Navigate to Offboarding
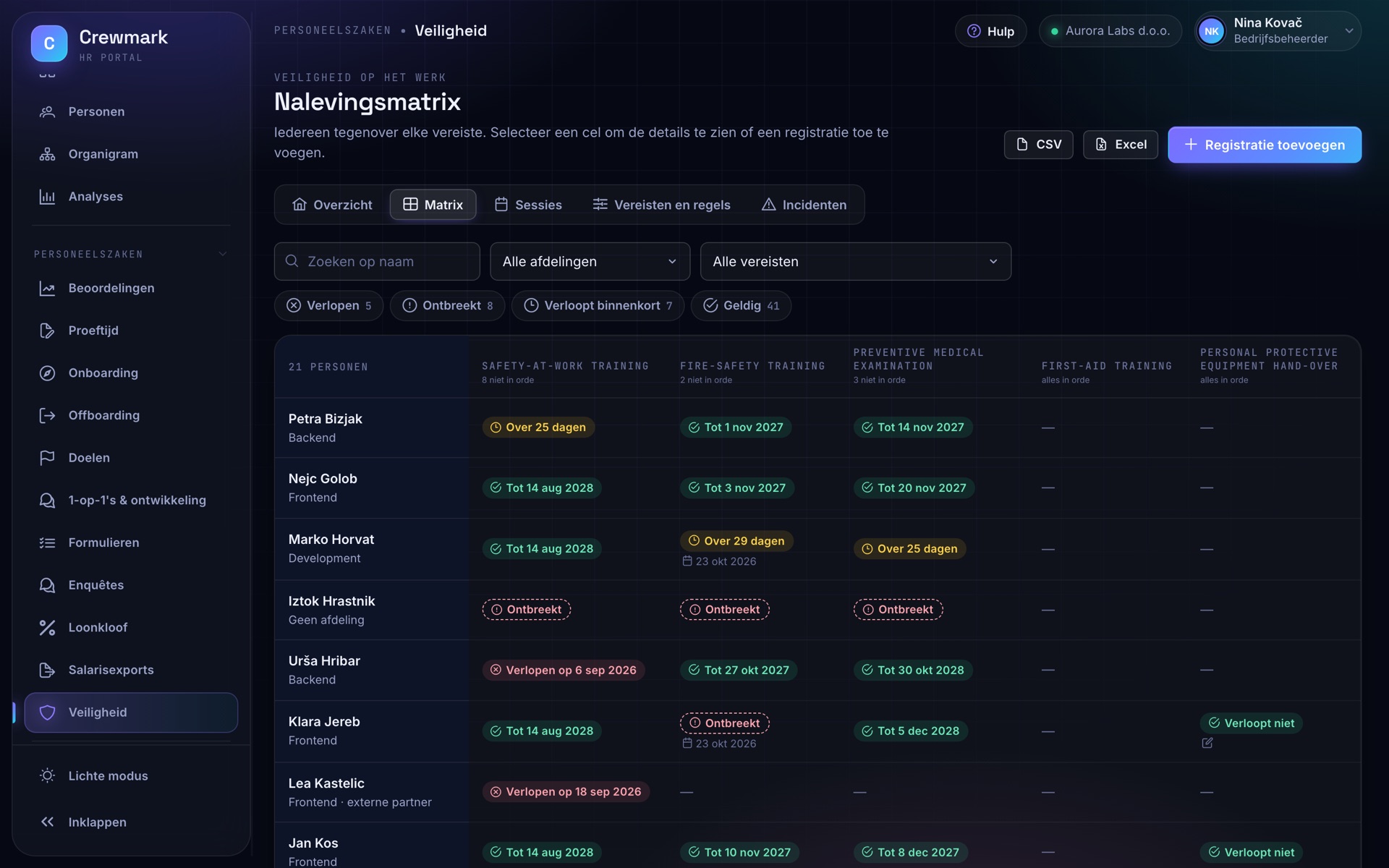 131,415
